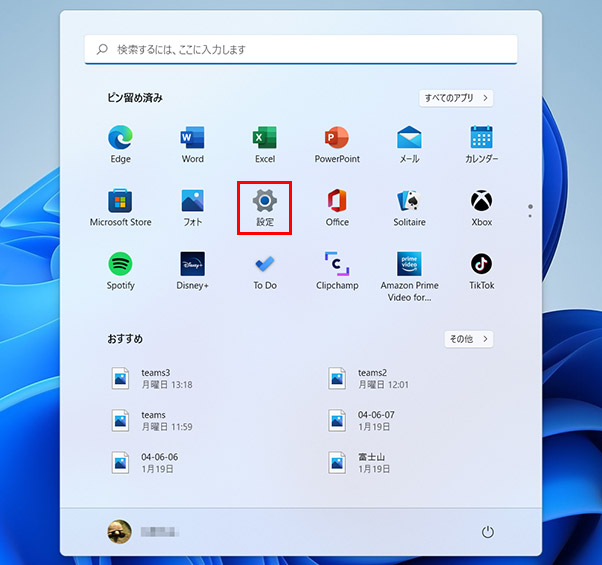602x565 pixels.
Task: Expand その他 (More) recommended items
Action: click(468, 339)
